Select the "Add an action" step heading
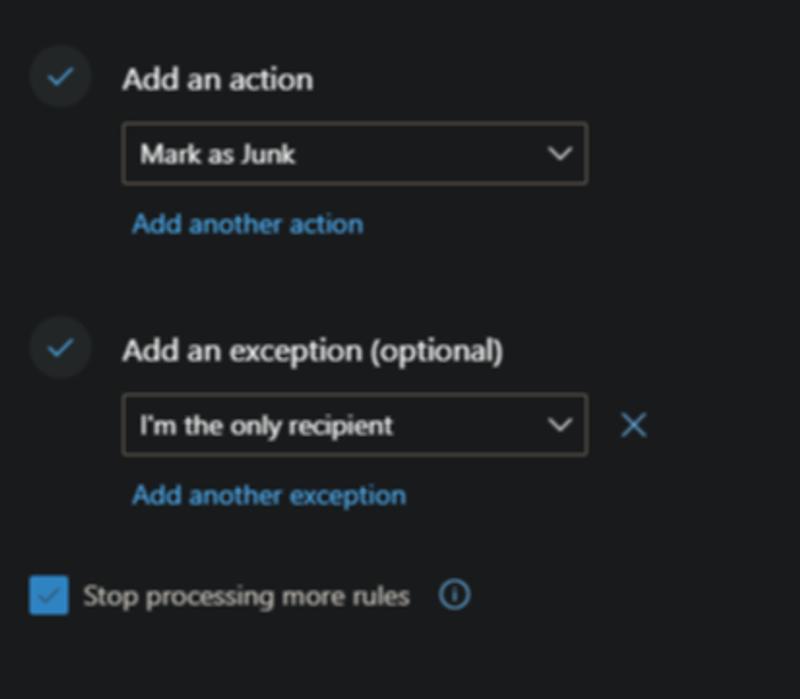 [x=217, y=79]
